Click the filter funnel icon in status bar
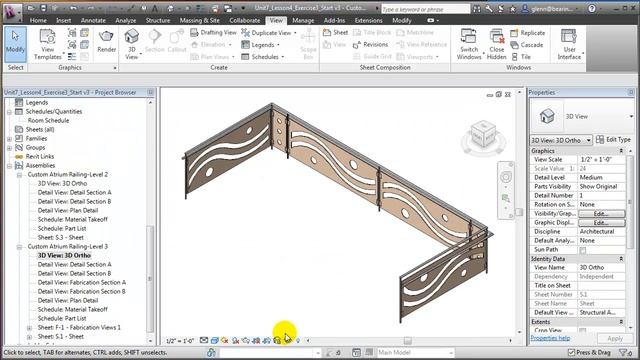 point(623,352)
